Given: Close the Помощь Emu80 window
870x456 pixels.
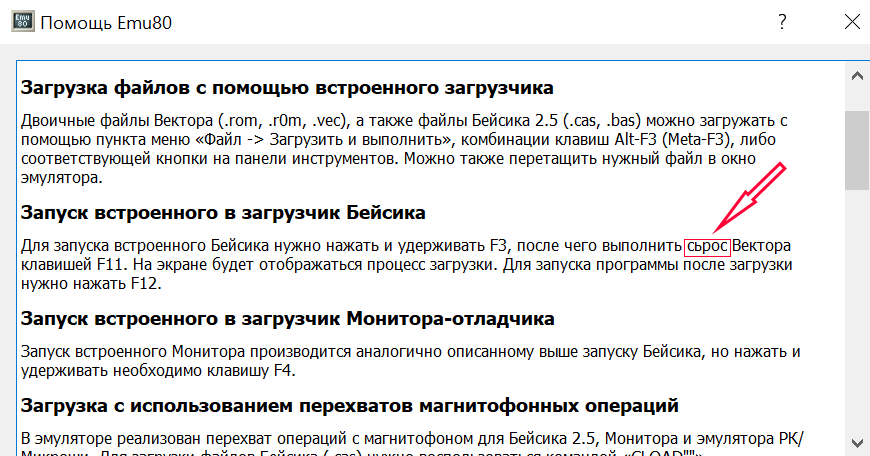Looking at the screenshot, I should [x=850, y=22].
